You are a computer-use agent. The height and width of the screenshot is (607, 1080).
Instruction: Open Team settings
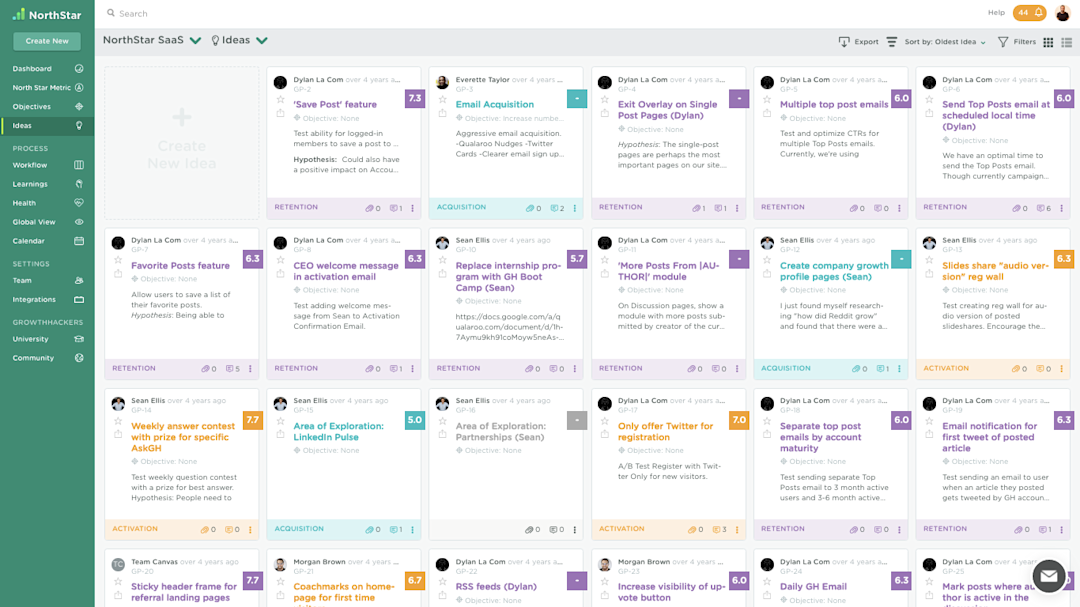tap(47, 280)
